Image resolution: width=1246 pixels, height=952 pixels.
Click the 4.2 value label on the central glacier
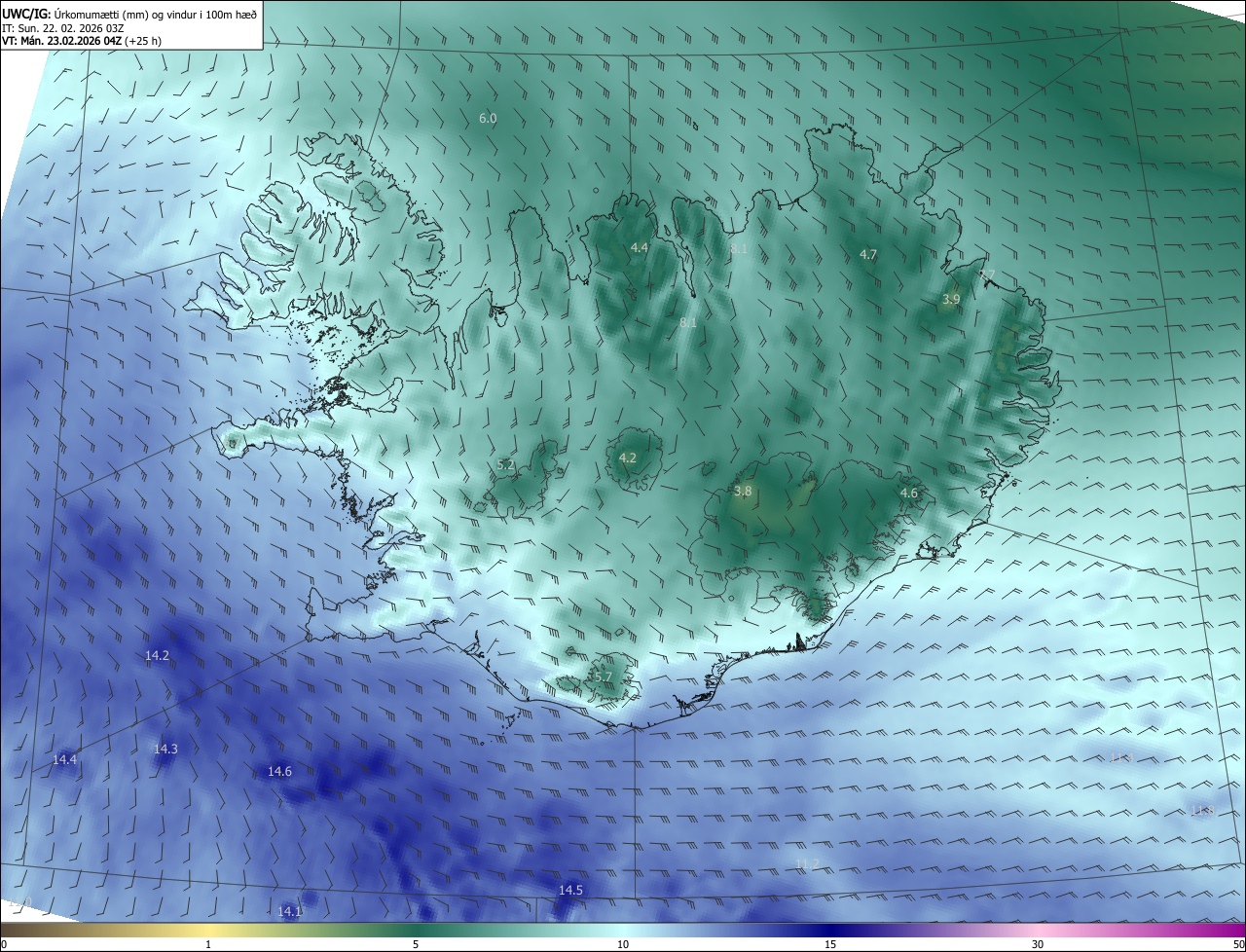(x=628, y=458)
